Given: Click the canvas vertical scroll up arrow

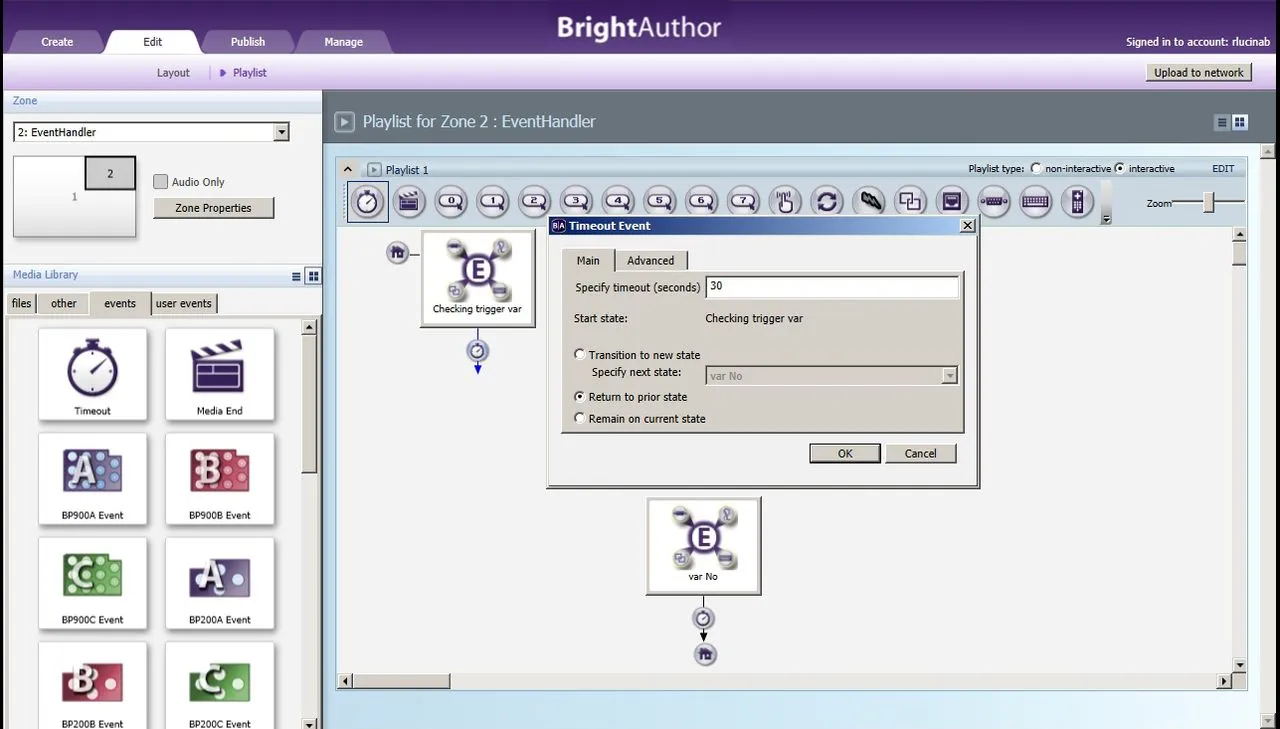Looking at the screenshot, I should 1240,234.
